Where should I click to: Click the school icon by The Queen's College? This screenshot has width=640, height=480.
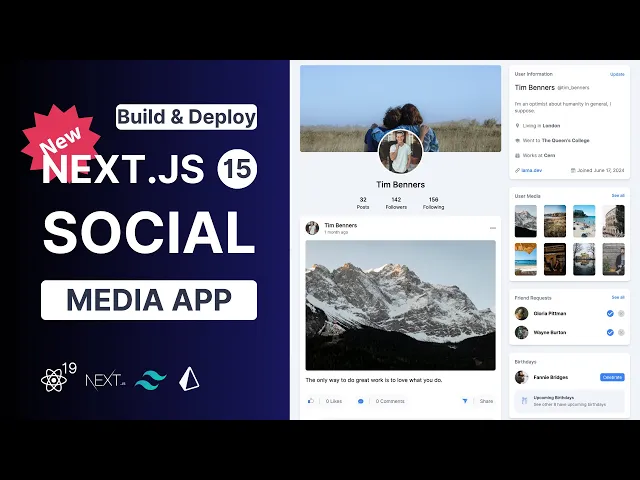[518, 140]
